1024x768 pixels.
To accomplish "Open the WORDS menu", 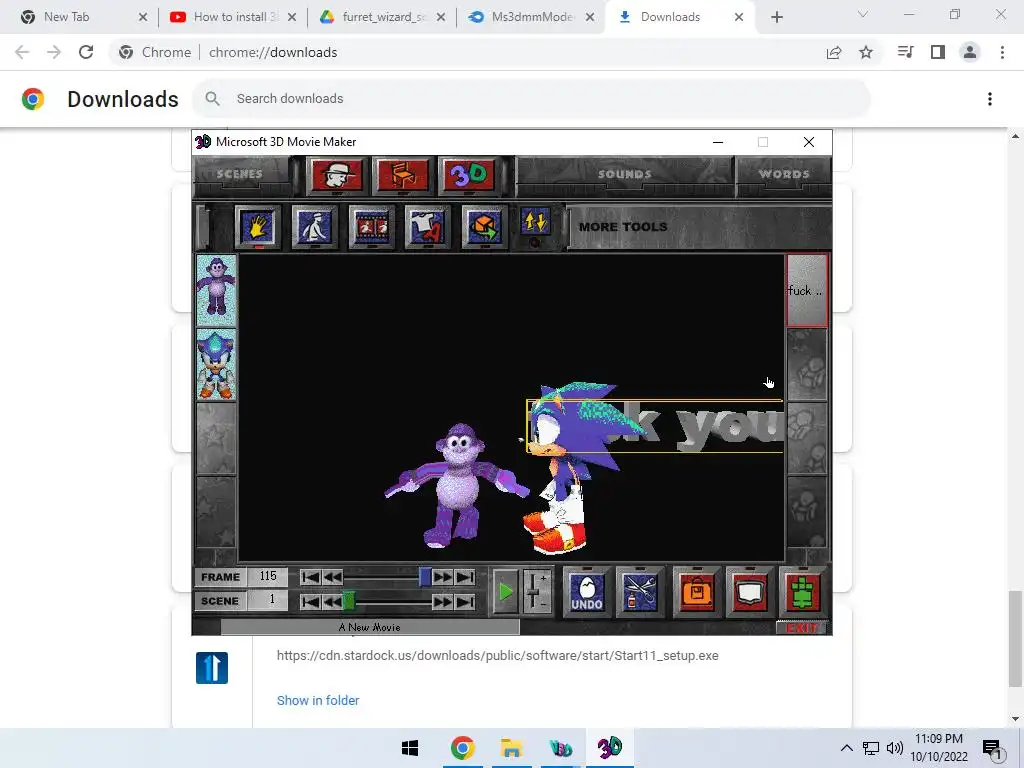I will 784,174.
